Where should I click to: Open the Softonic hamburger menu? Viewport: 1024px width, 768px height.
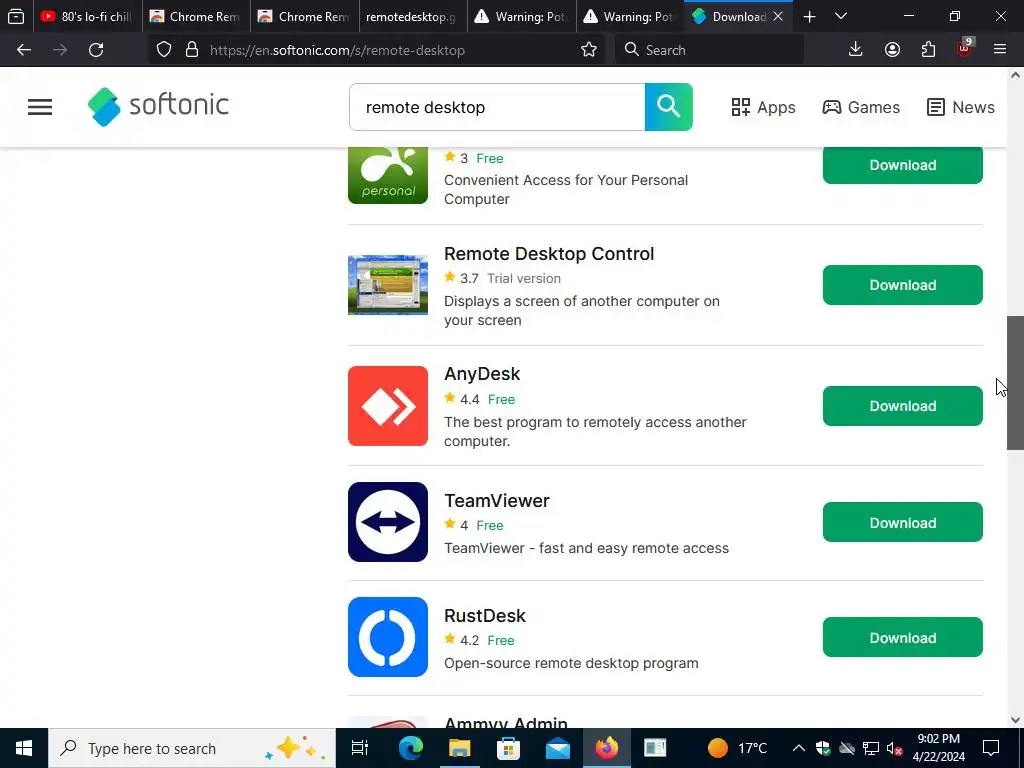(40, 107)
